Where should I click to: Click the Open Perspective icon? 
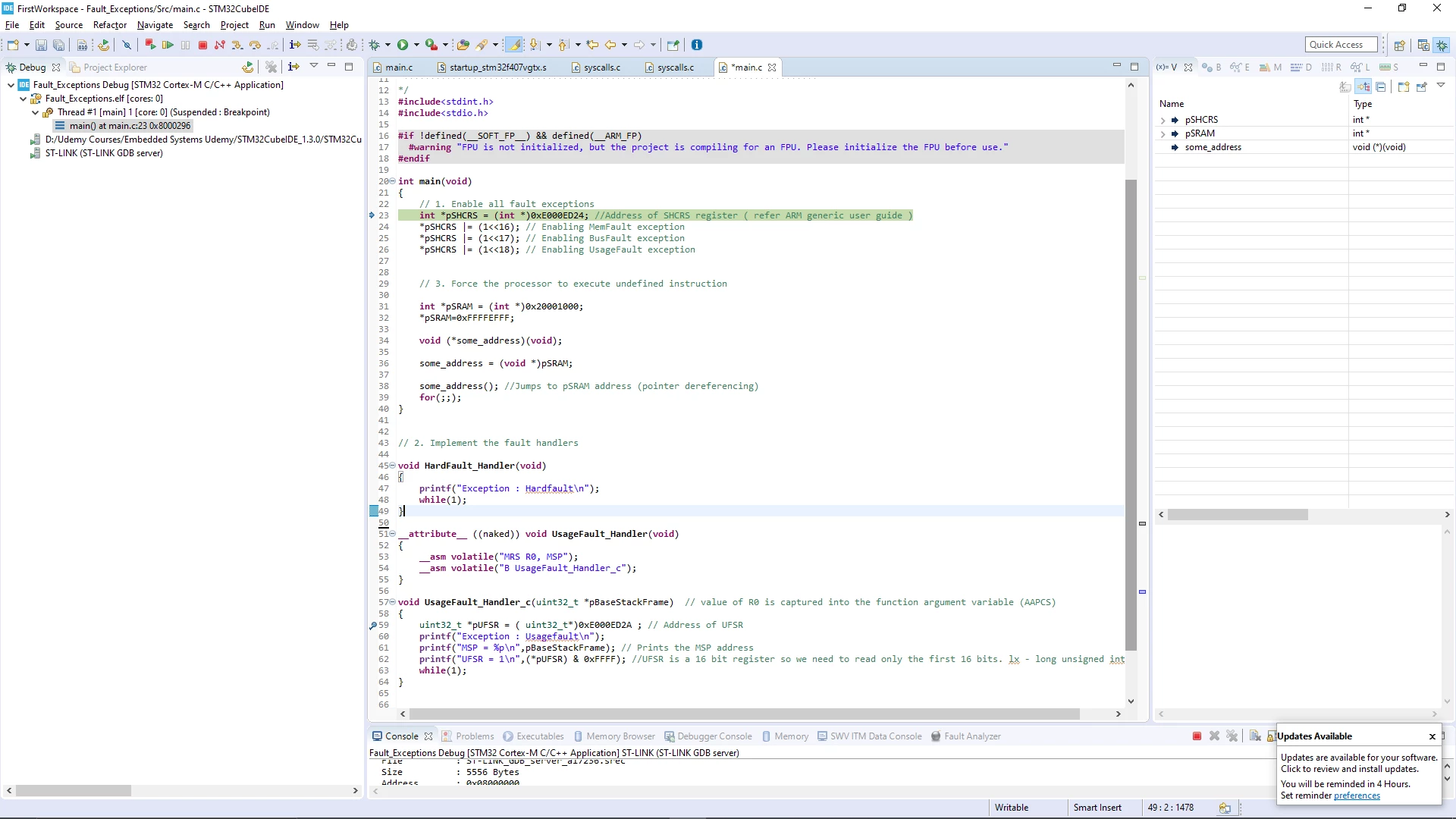coord(1400,45)
